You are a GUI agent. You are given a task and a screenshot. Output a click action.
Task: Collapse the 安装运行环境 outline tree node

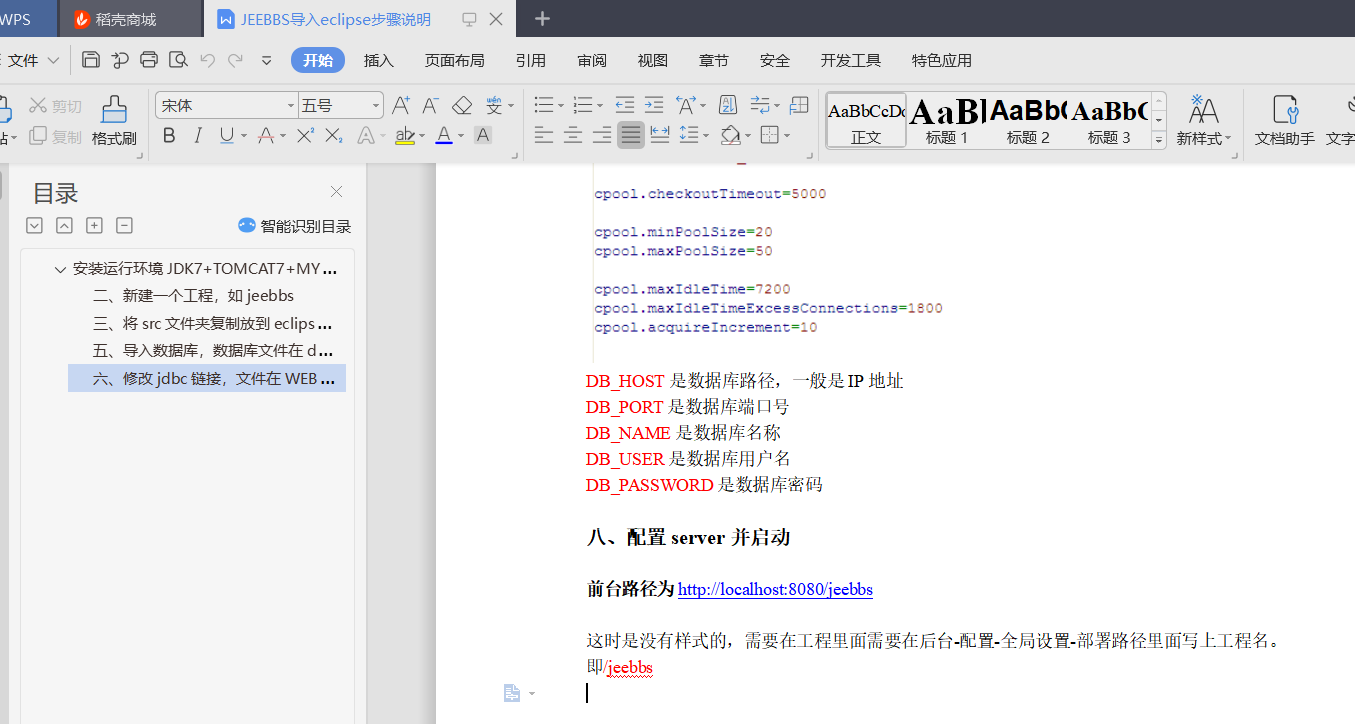[x=60, y=270]
